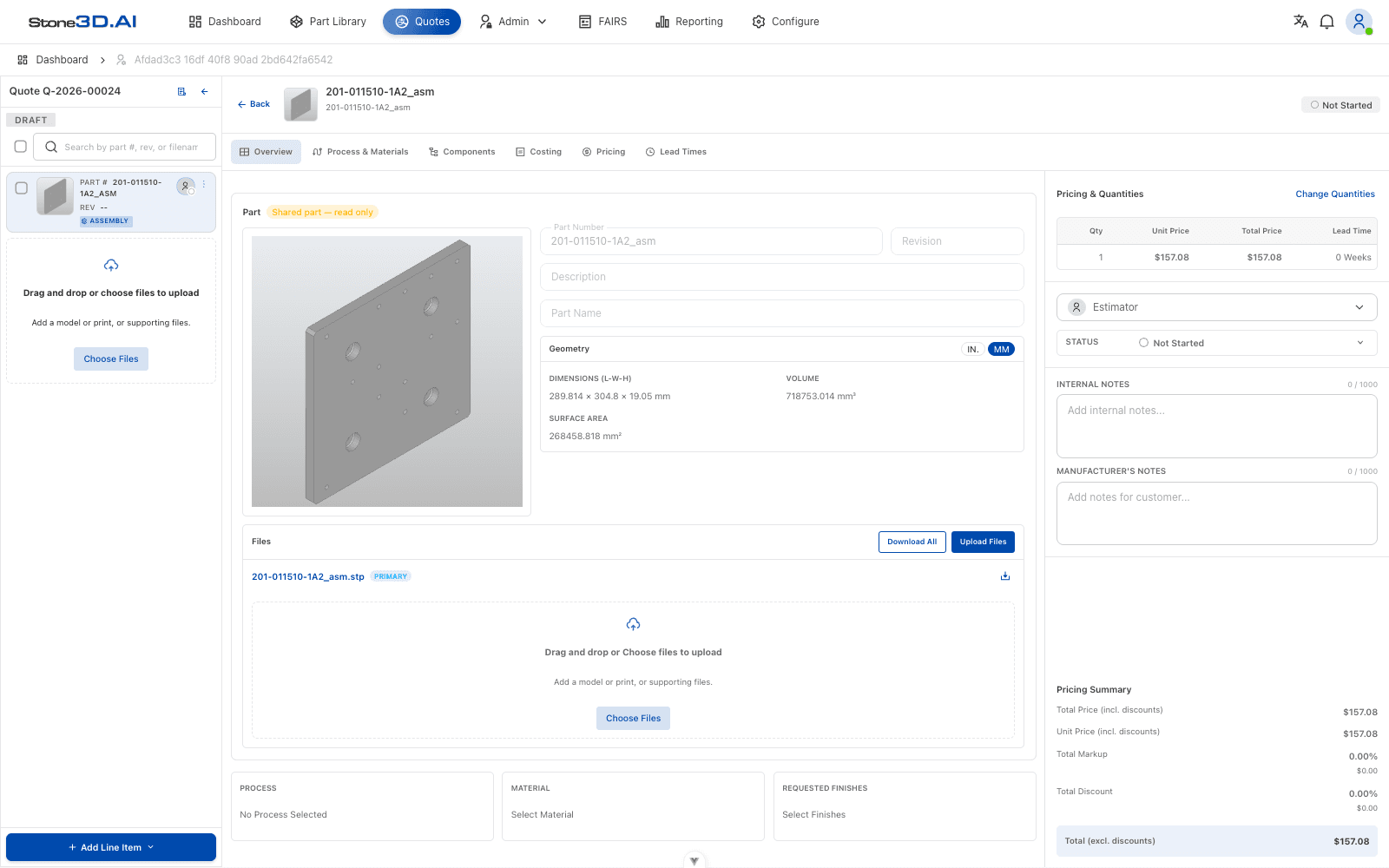Open the Lead Times tab
1389x868 pixels.
[675, 152]
